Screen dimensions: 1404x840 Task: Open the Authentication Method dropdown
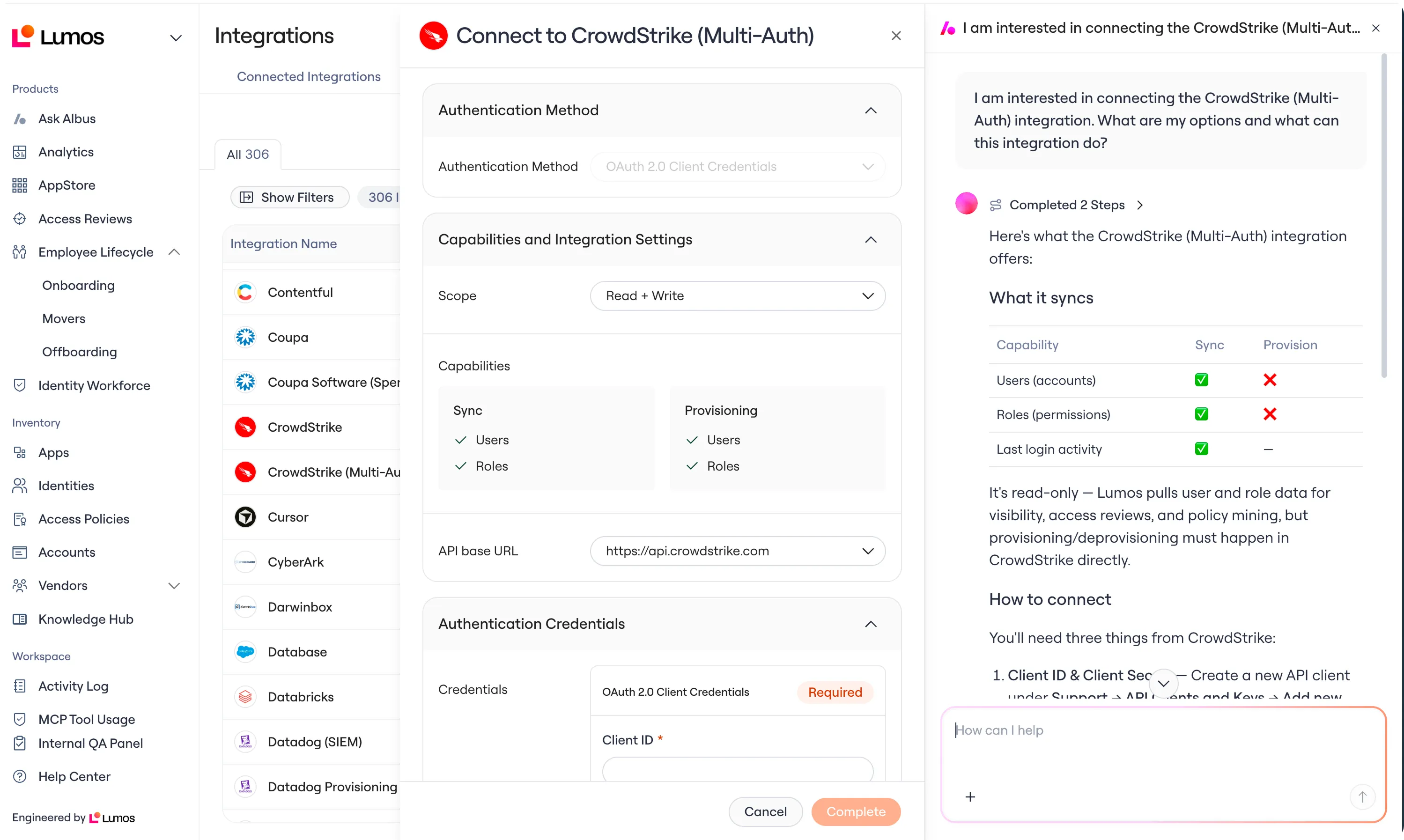pyautogui.click(x=737, y=166)
